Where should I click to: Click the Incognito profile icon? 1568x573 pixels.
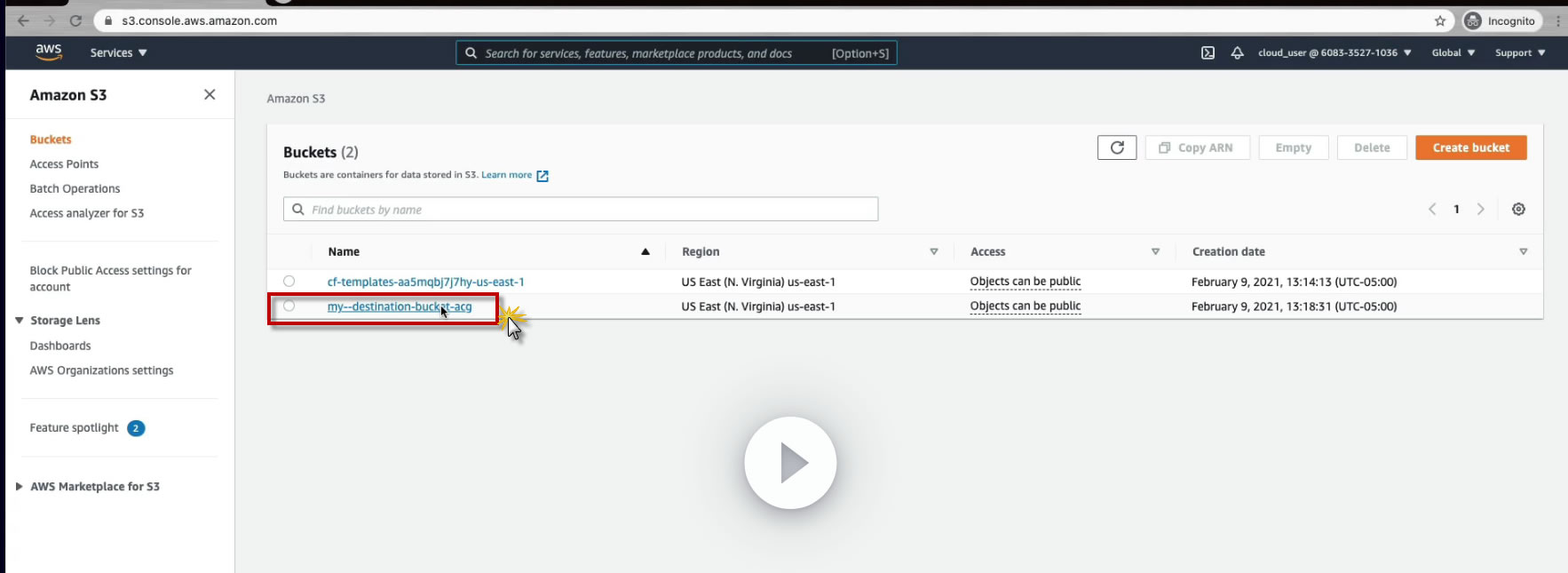pyautogui.click(x=1472, y=20)
